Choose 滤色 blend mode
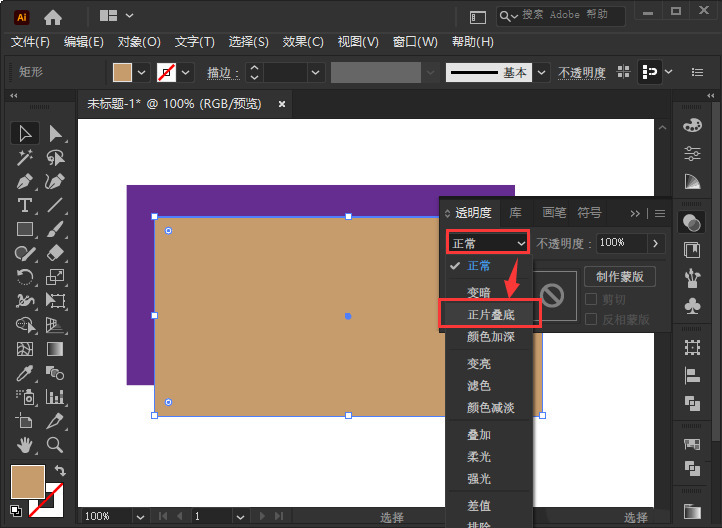This screenshot has height=528, width=722. click(x=479, y=385)
